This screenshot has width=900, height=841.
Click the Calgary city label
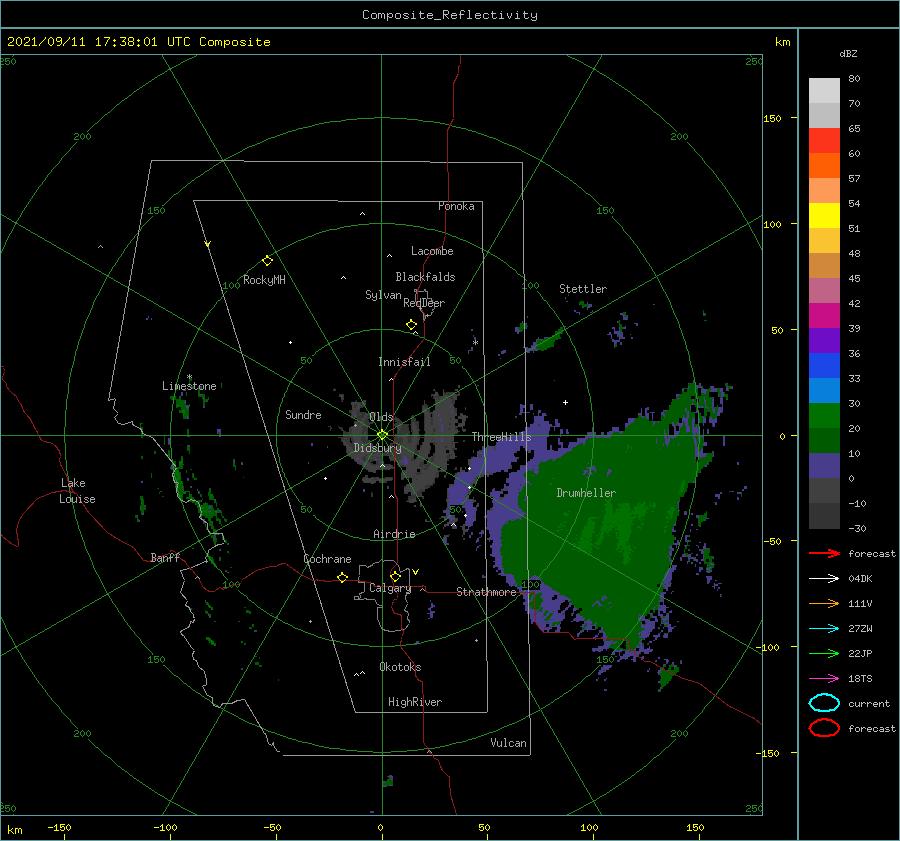click(390, 588)
